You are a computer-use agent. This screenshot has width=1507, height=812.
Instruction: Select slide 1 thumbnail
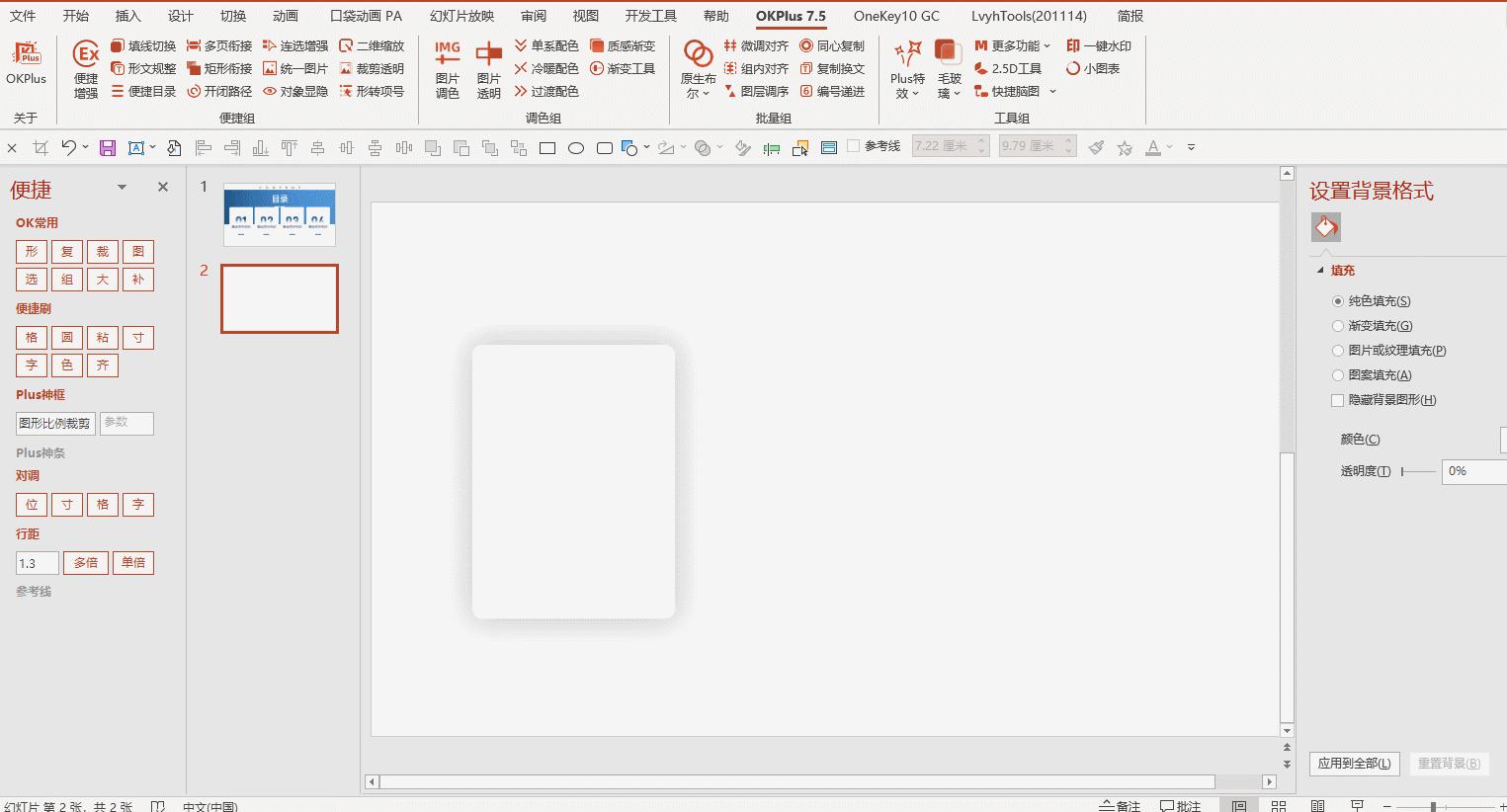(x=280, y=214)
